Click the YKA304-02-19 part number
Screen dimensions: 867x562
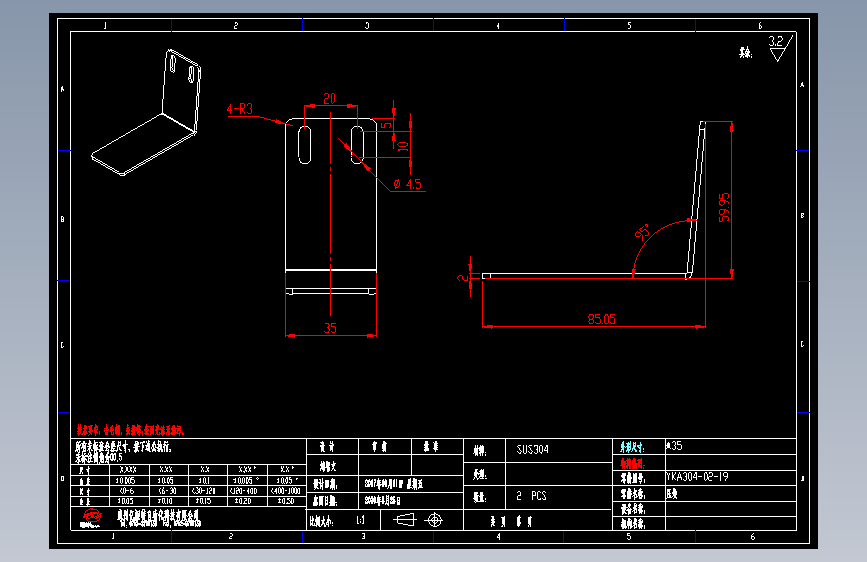pos(697,477)
